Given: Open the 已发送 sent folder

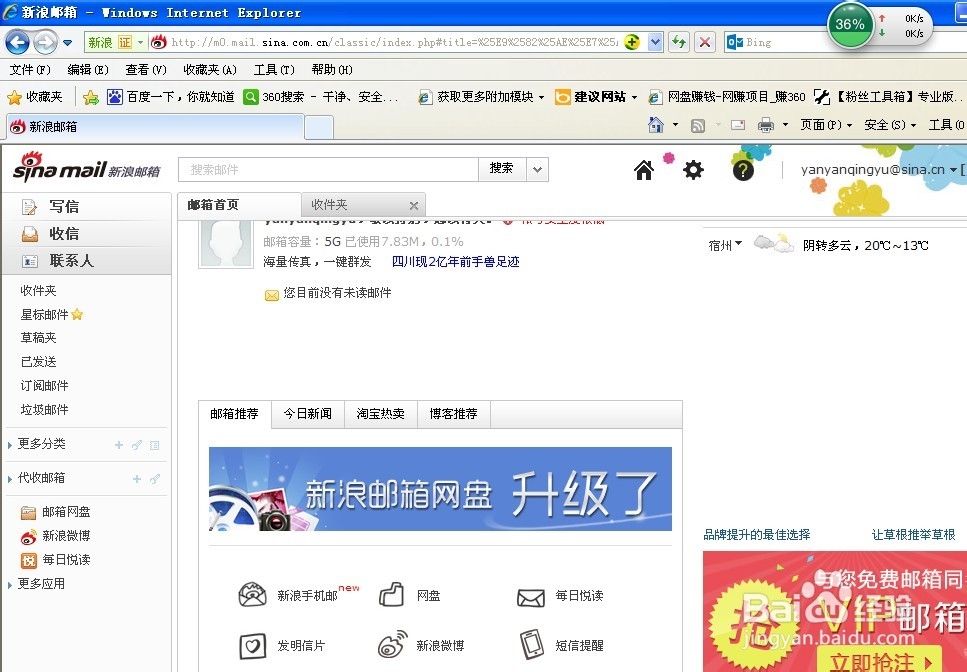Looking at the screenshot, I should coord(38,362).
